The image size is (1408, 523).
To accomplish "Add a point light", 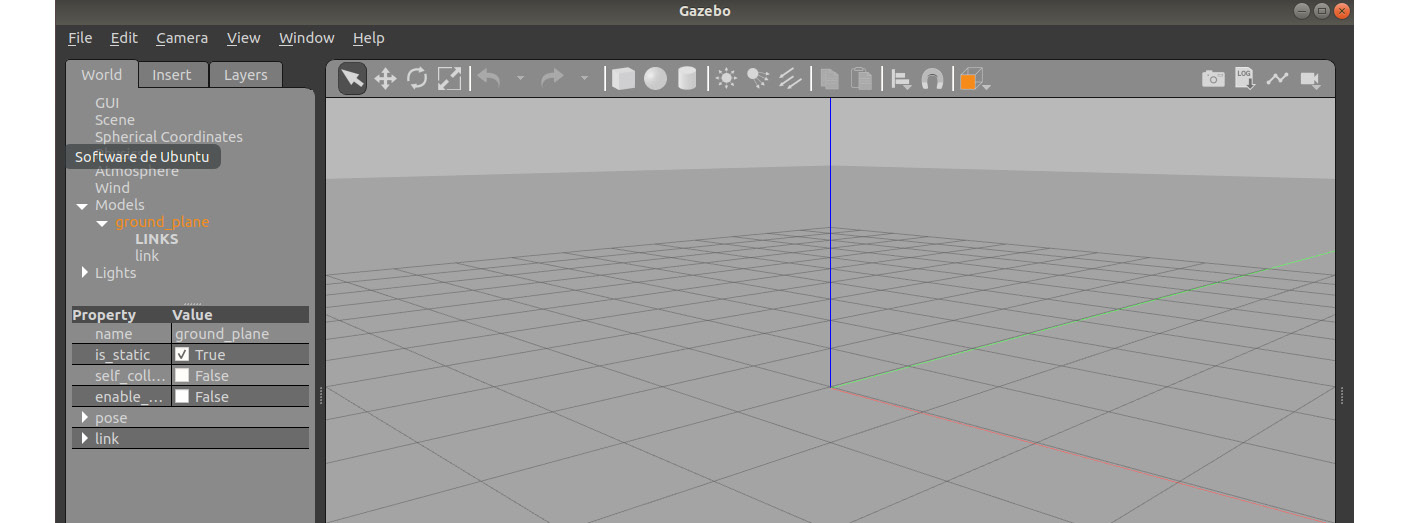I will [x=727, y=78].
